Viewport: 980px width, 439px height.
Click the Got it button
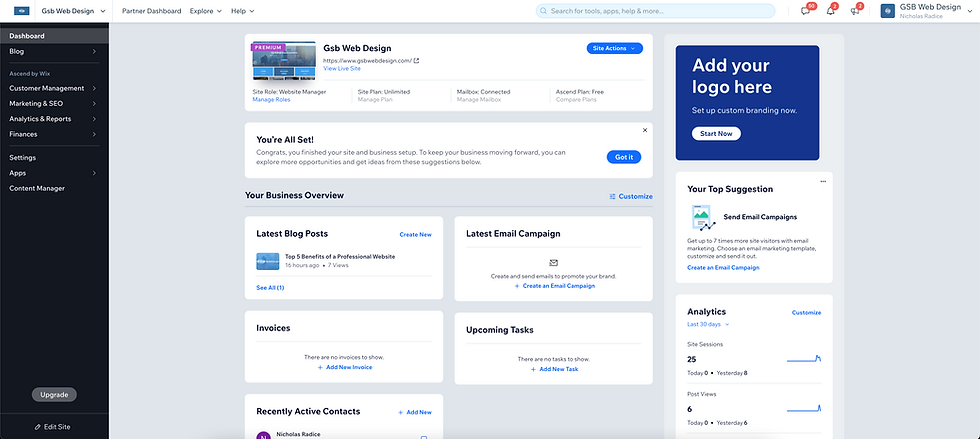point(624,157)
